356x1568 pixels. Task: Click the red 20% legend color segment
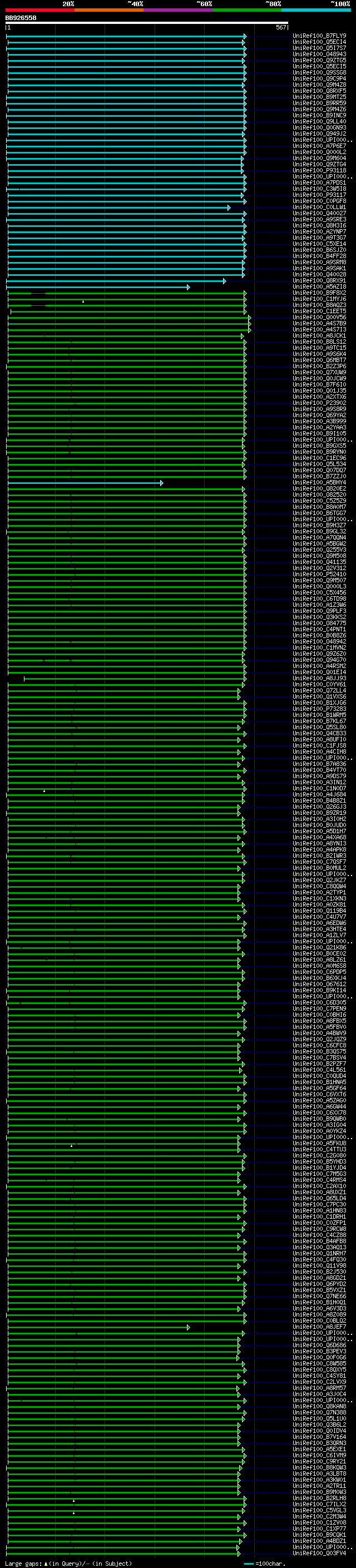coord(39,10)
